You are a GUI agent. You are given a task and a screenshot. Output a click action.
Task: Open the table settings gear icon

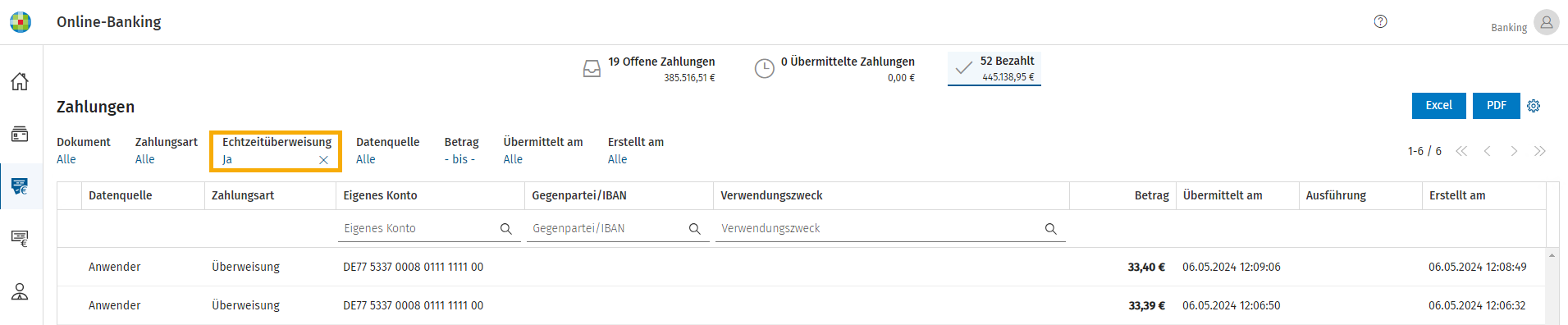(x=1534, y=106)
